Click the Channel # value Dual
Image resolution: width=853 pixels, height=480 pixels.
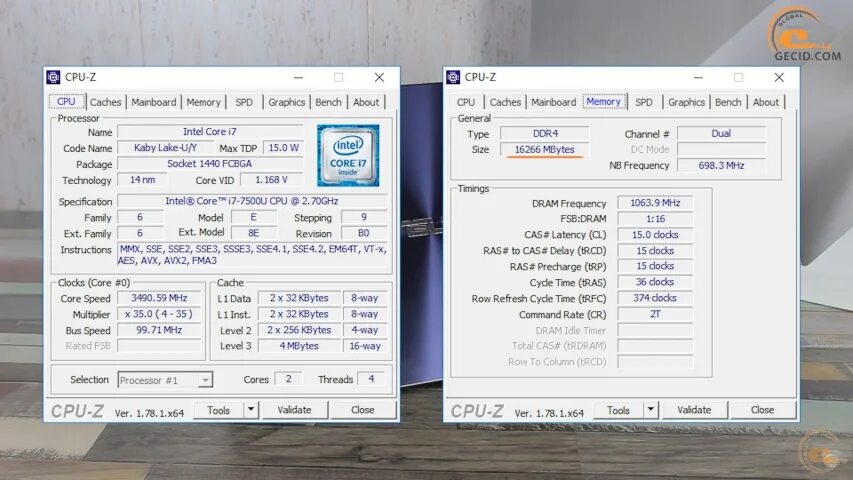tap(721, 134)
